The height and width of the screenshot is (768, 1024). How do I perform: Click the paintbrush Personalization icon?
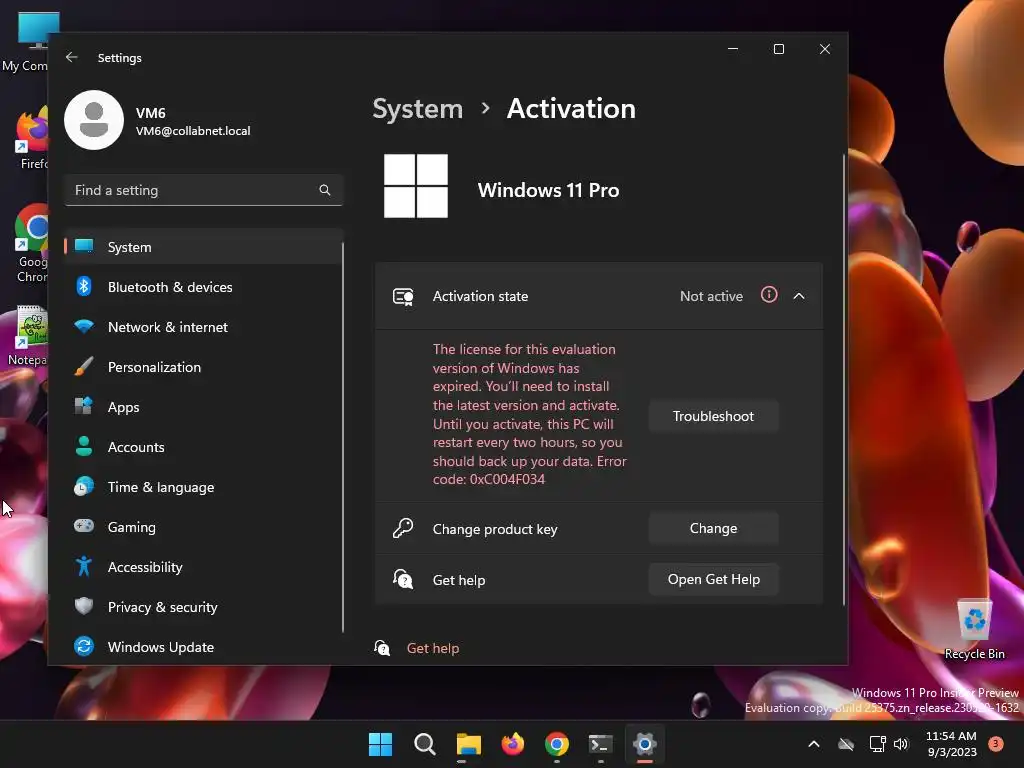click(84, 367)
